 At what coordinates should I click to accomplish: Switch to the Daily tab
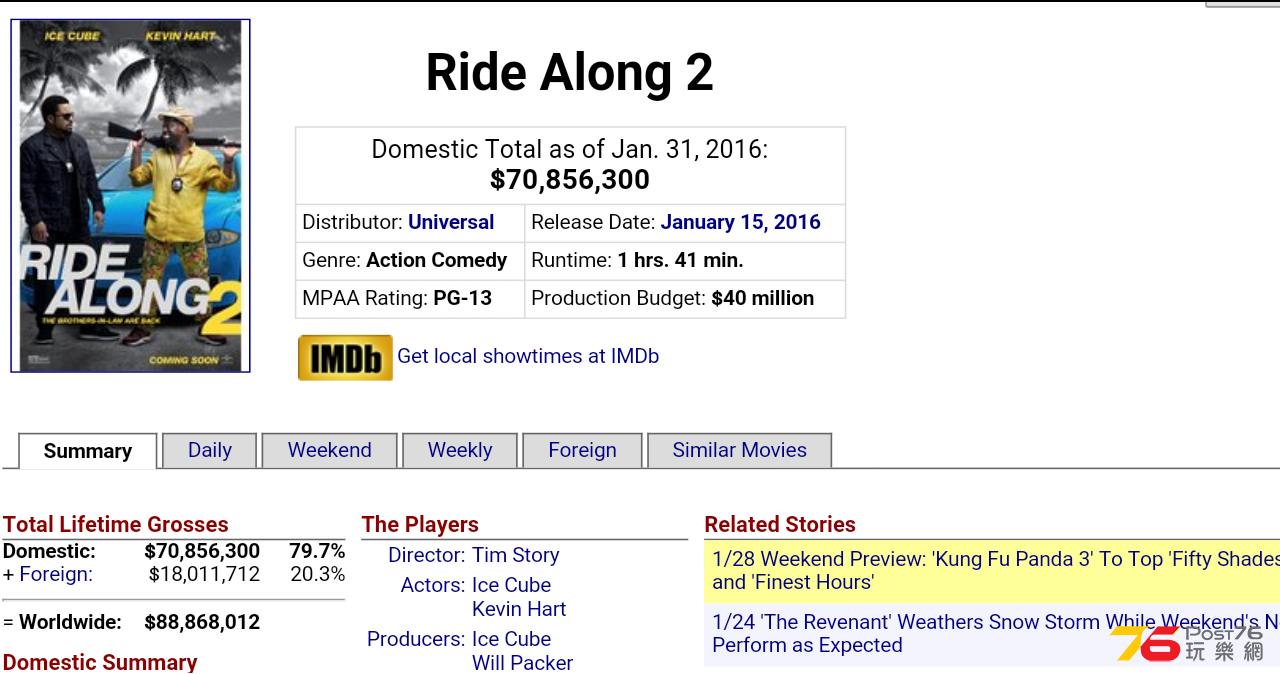pyautogui.click(x=210, y=450)
